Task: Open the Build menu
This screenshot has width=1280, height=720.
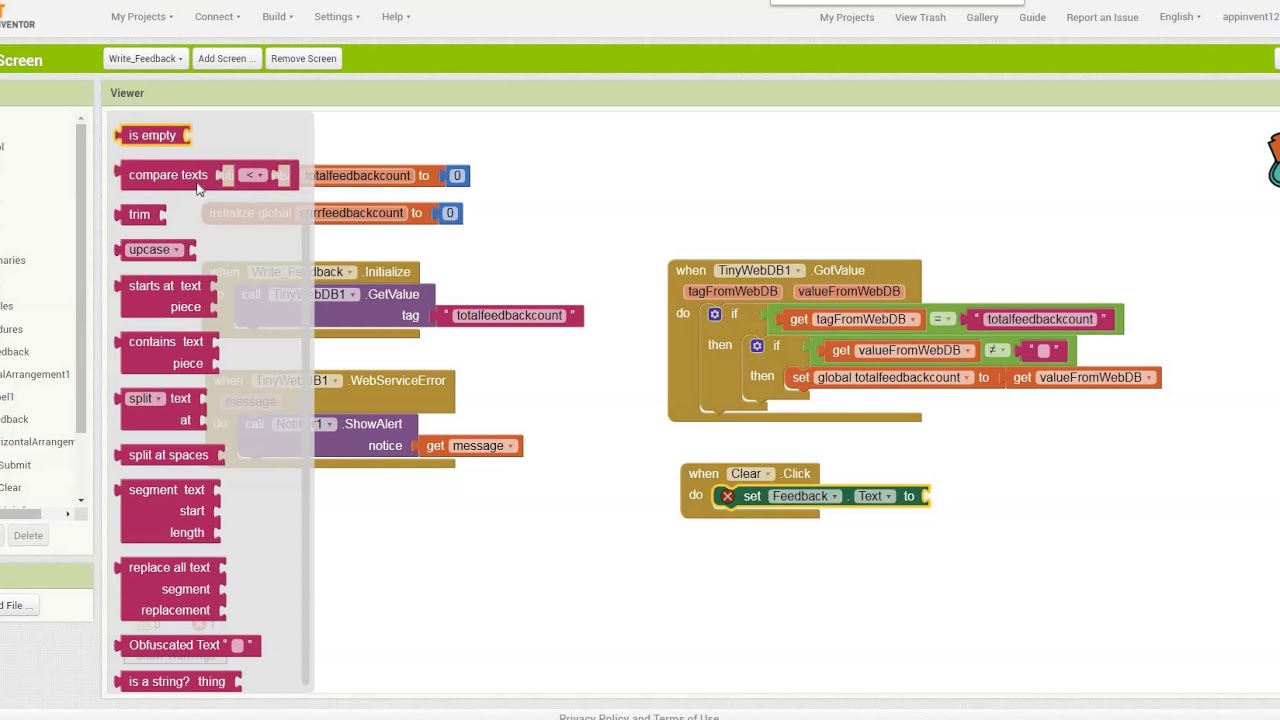Action: coord(277,17)
